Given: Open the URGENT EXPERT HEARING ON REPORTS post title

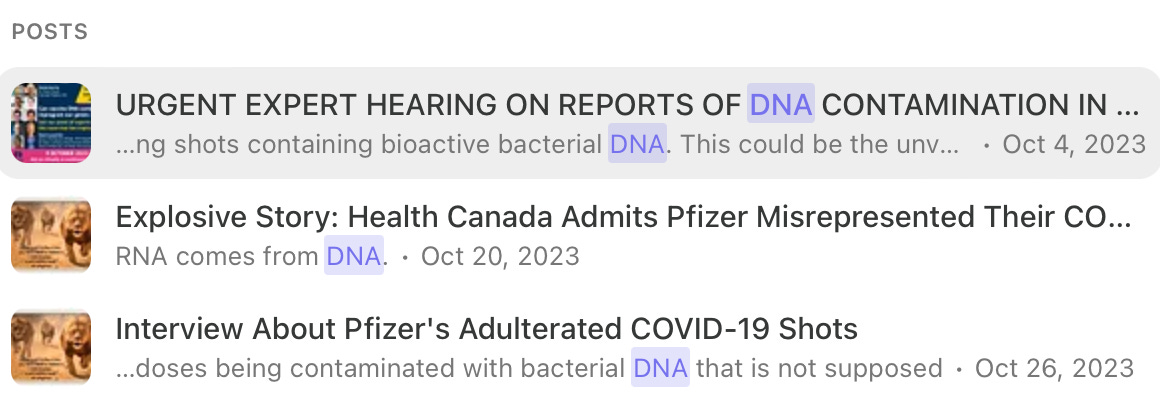Looking at the screenshot, I should pyautogui.click(x=627, y=105).
